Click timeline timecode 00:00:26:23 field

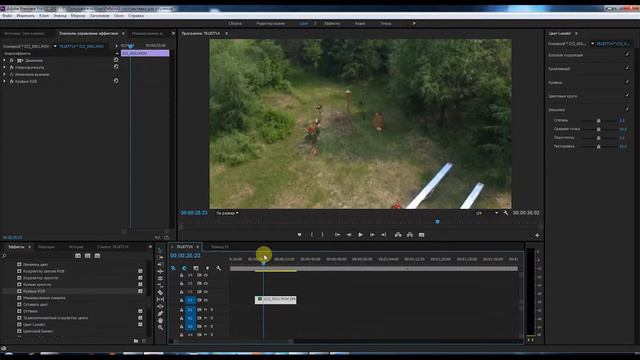[x=185, y=256]
